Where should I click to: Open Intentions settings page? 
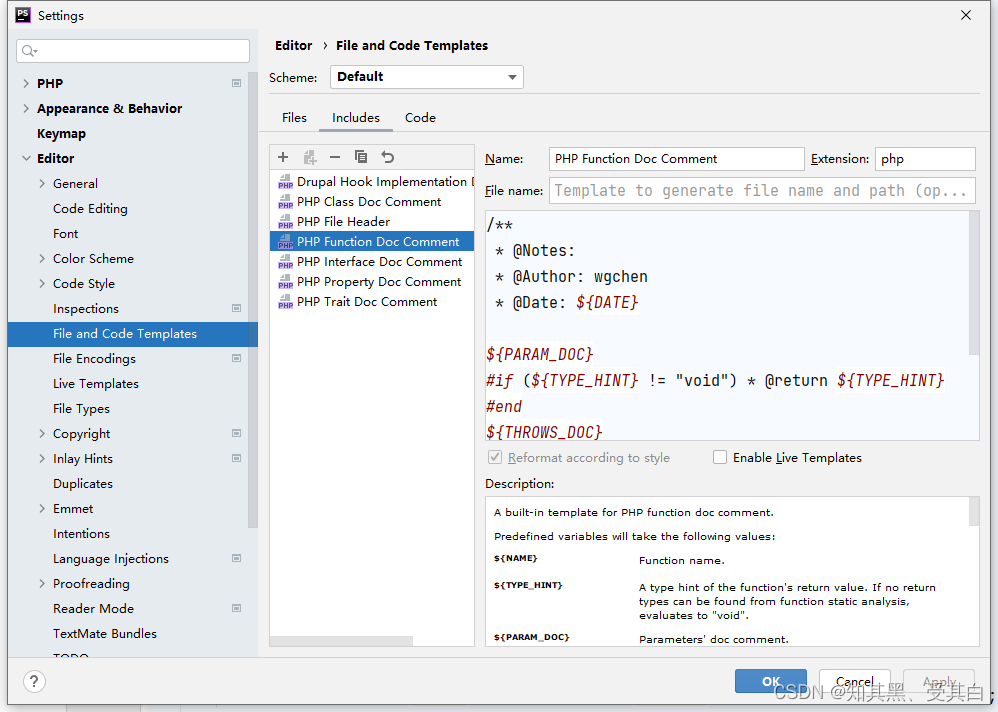tap(81, 533)
